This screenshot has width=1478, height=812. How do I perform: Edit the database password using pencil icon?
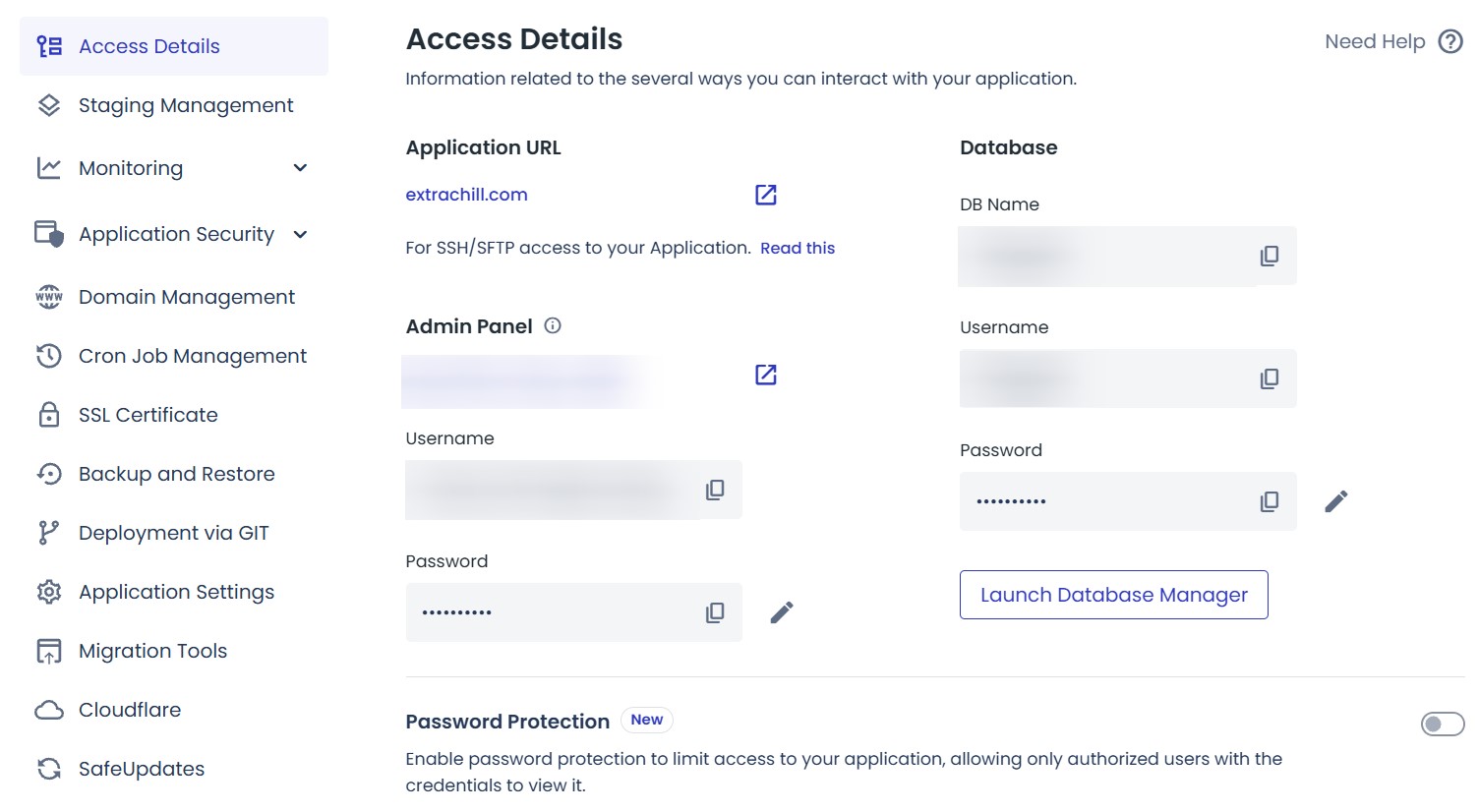click(x=1335, y=501)
